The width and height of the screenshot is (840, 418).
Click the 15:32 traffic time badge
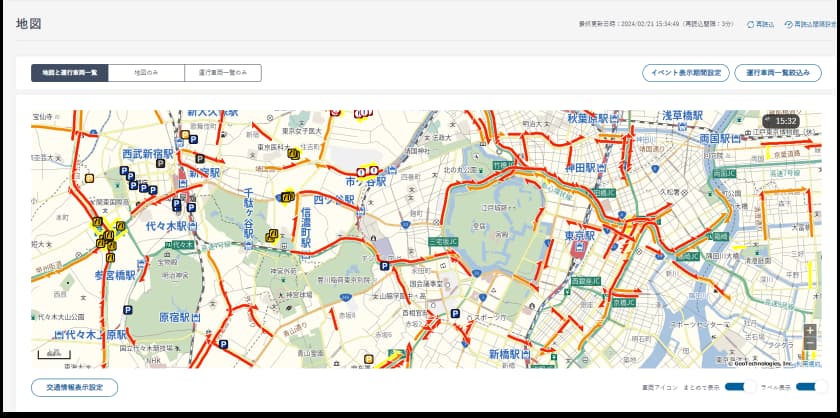click(781, 121)
